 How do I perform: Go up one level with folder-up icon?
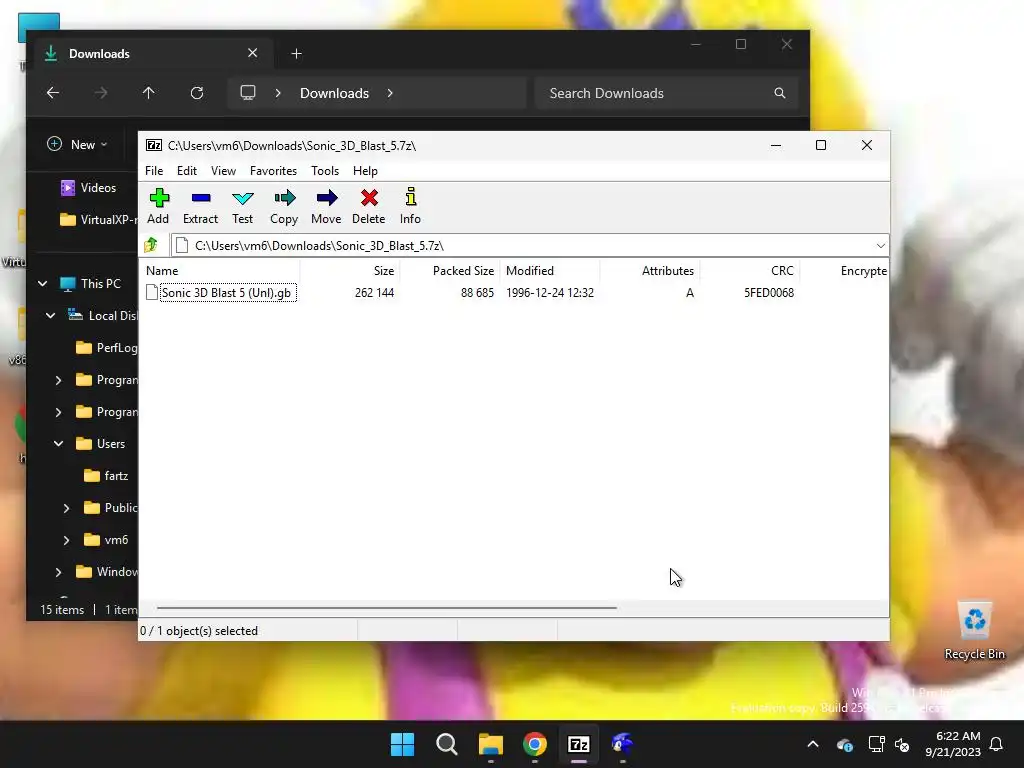coord(152,245)
